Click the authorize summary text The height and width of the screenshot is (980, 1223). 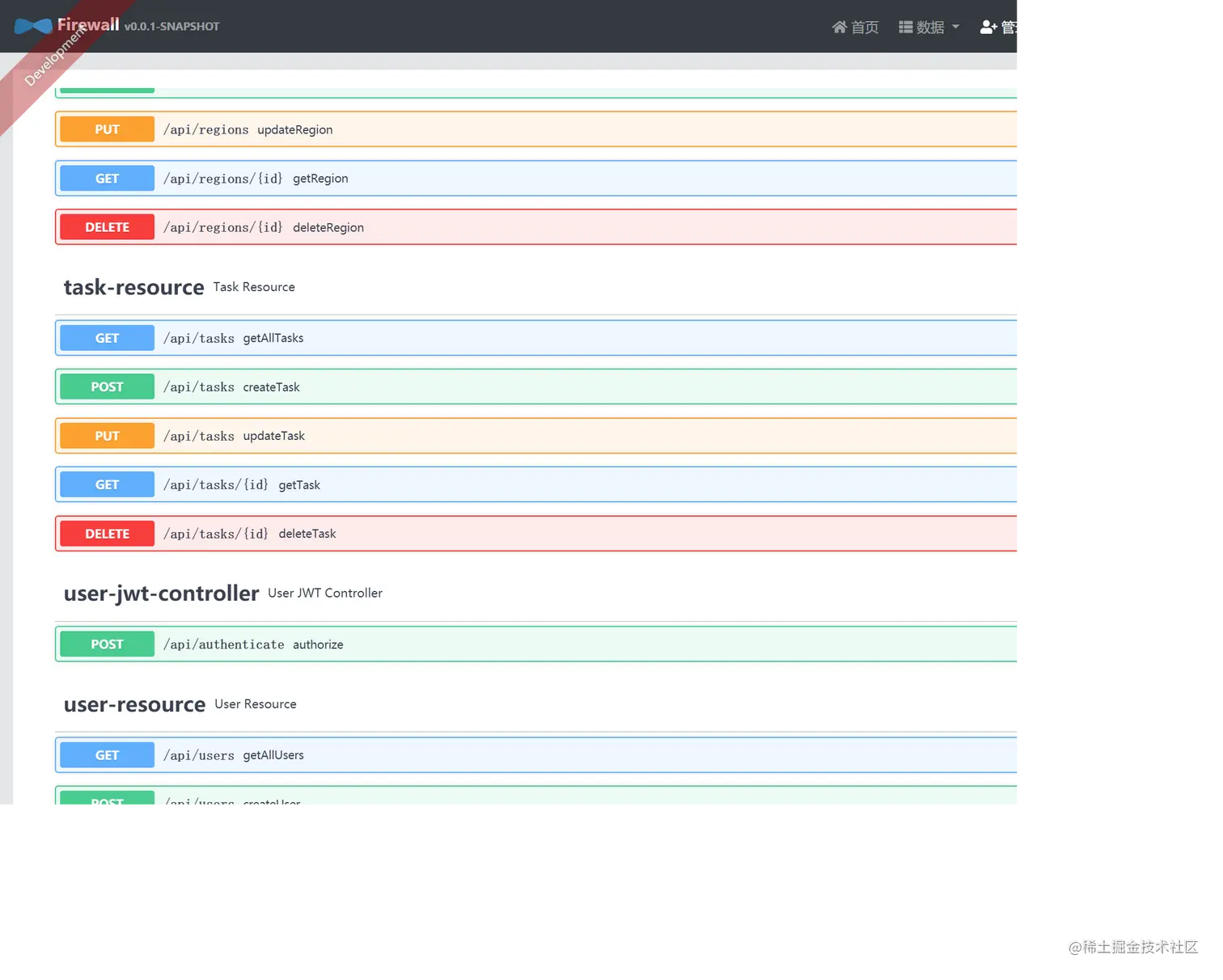(318, 644)
